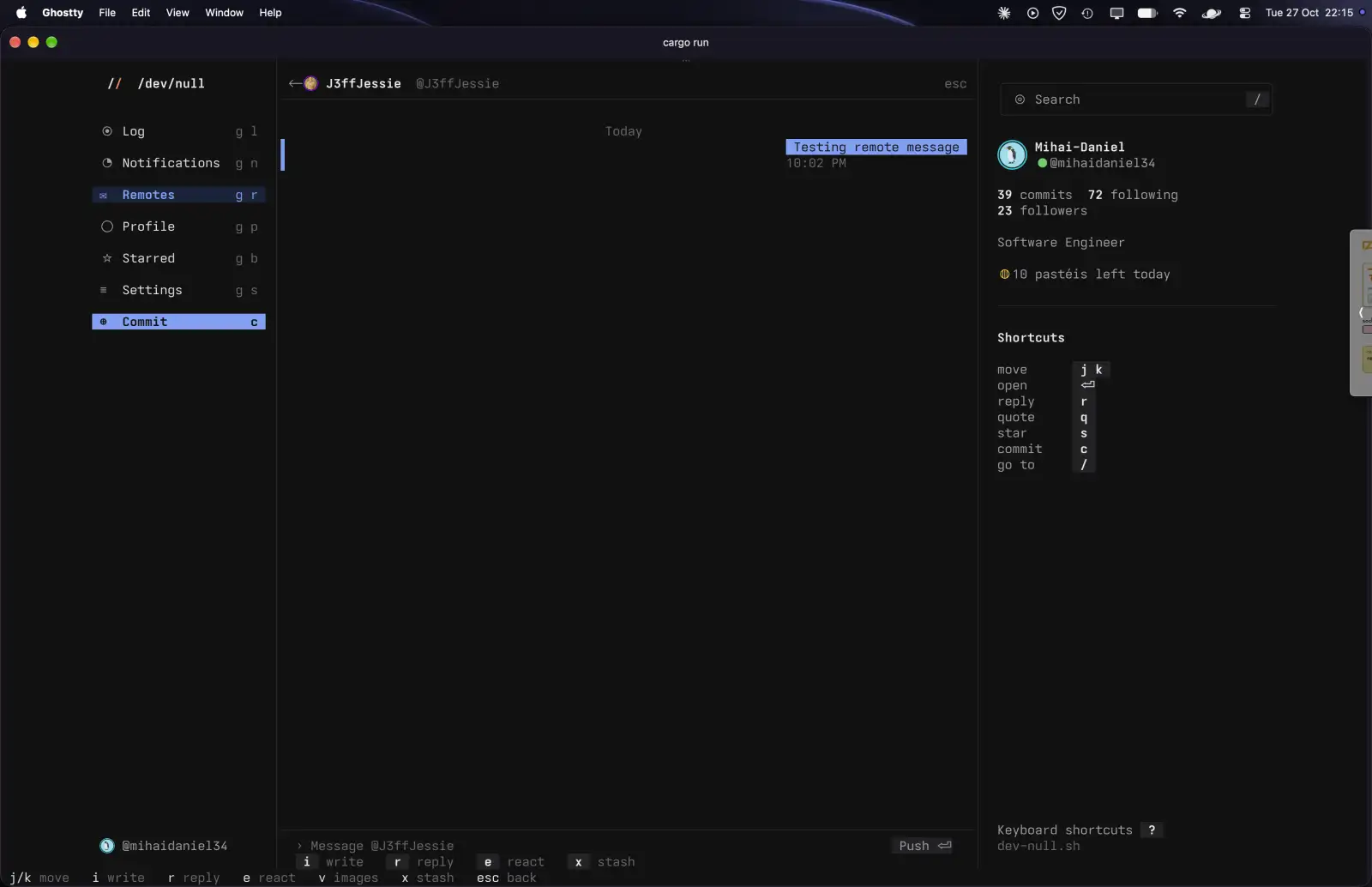The width and height of the screenshot is (1372, 887).
Task: Click the 'x stash' hint below message box
Action: (603, 862)
